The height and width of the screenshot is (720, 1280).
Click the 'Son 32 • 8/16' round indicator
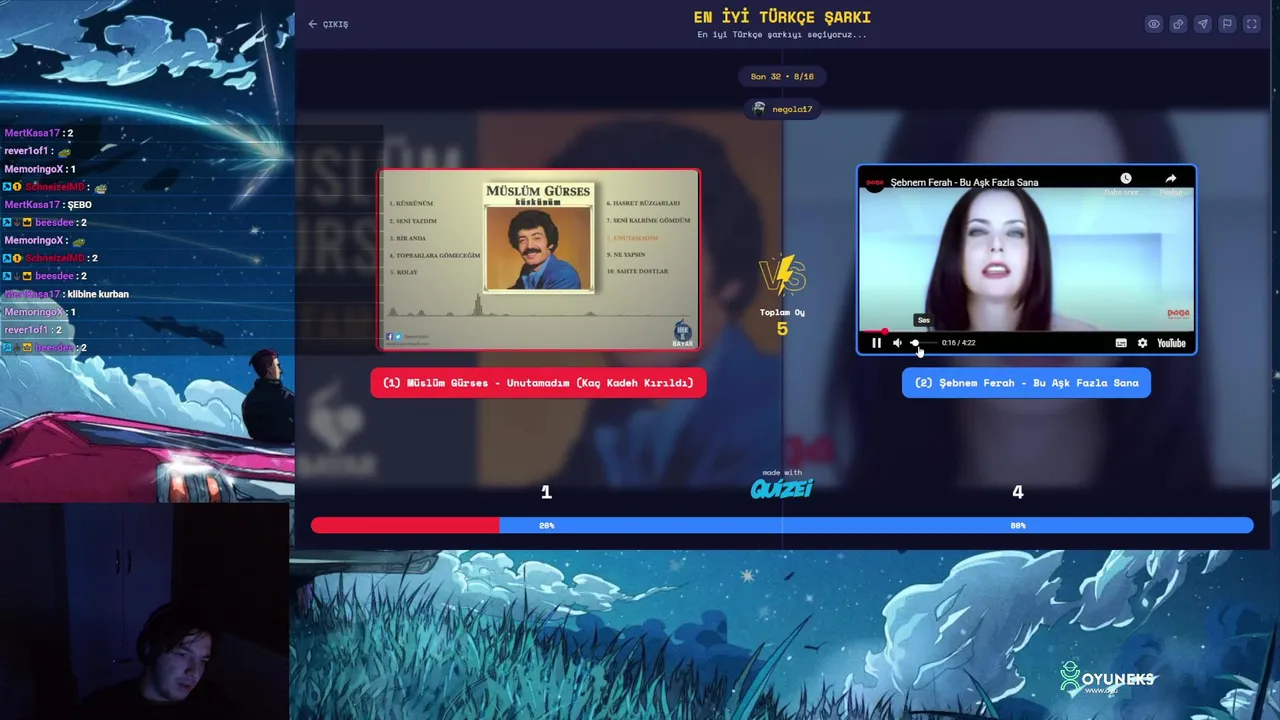(782, 76)
